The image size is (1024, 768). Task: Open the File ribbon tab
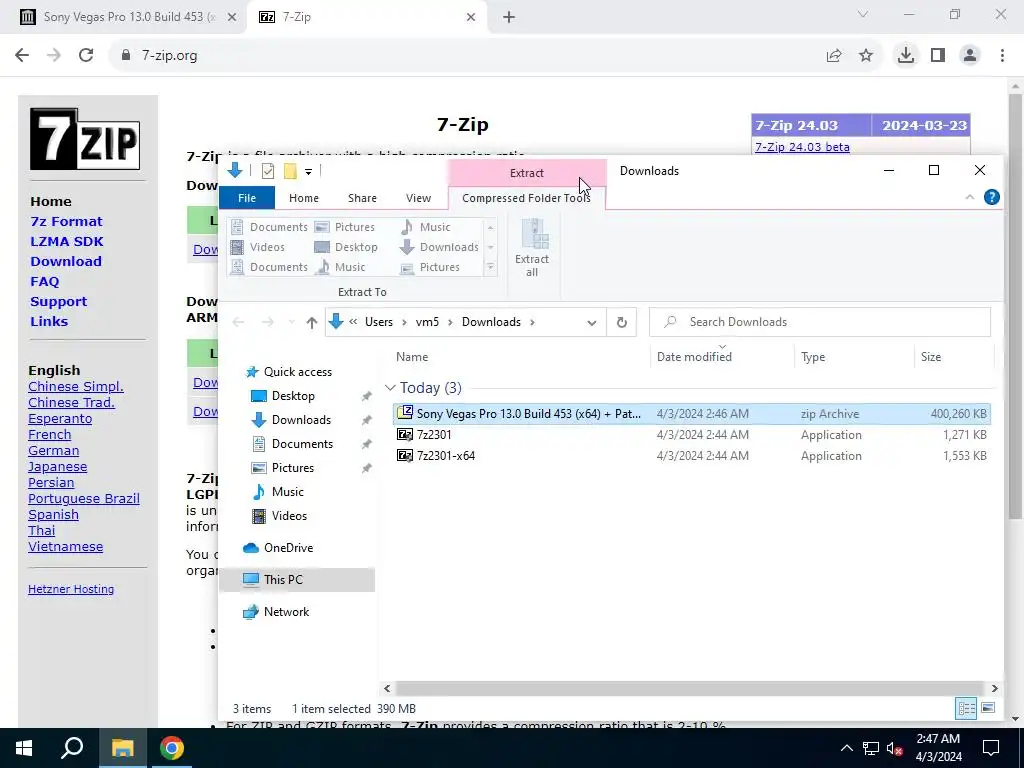tap(247, 198)
